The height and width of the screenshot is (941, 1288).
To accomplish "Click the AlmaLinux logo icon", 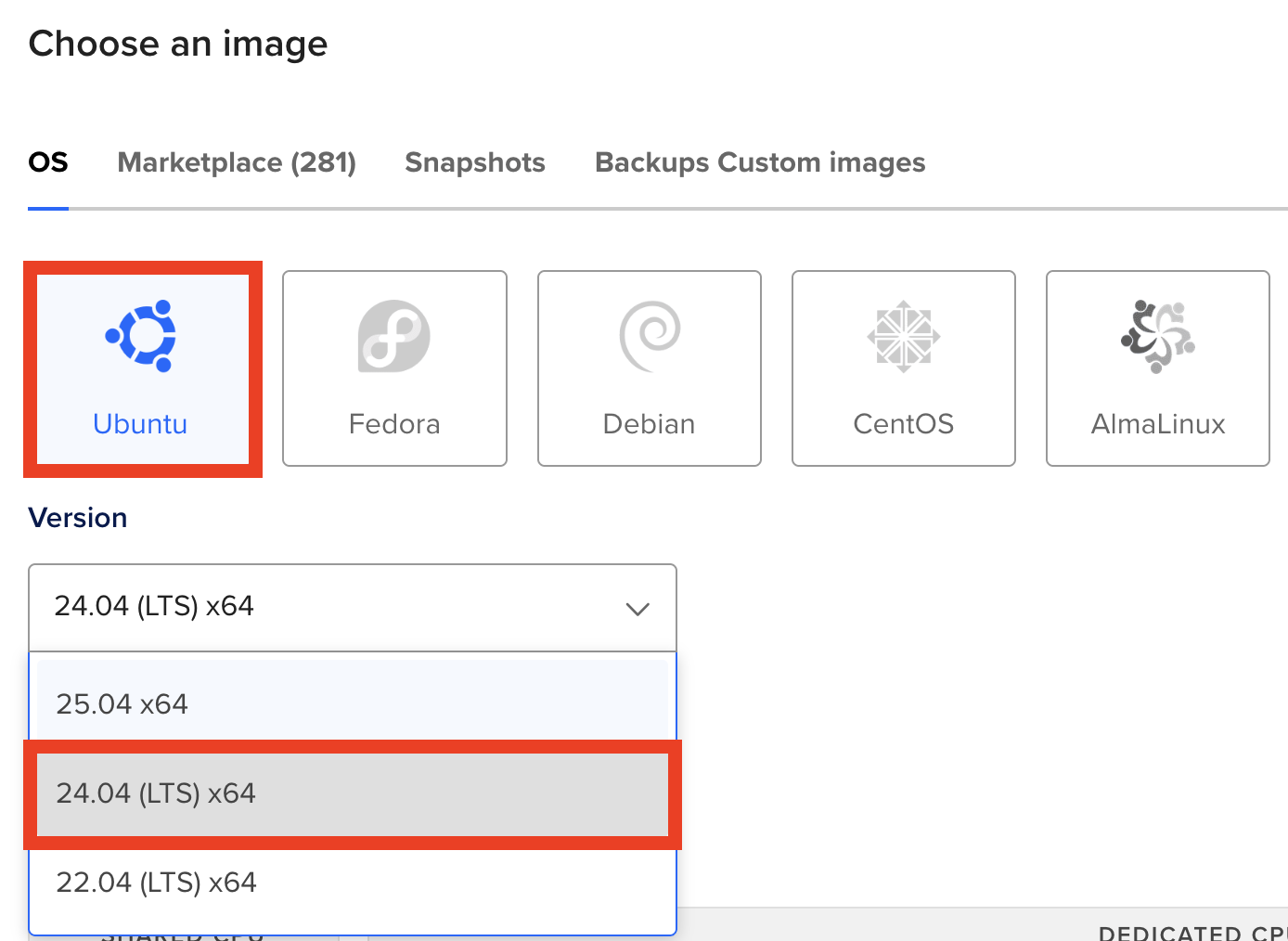I will click(x=1158, y=336).
